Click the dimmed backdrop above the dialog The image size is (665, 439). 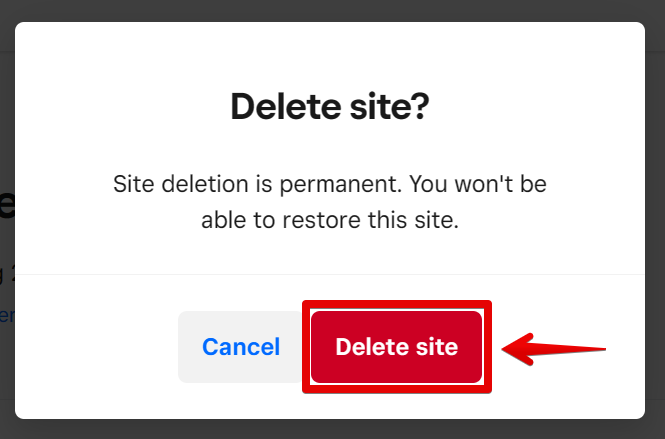click(330, 10)
